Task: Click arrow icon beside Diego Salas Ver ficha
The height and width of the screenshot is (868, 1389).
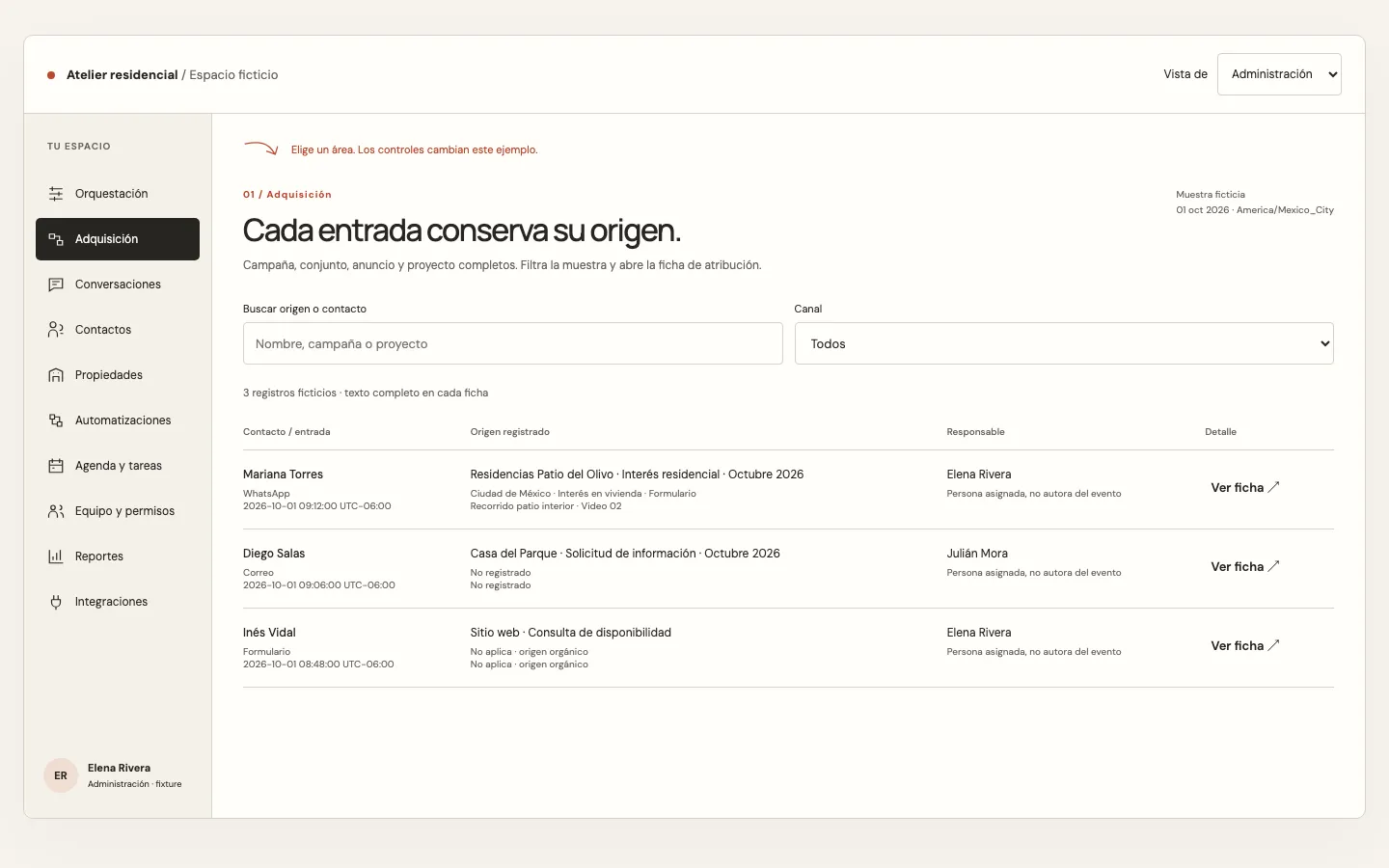Action: [1273, 566]
